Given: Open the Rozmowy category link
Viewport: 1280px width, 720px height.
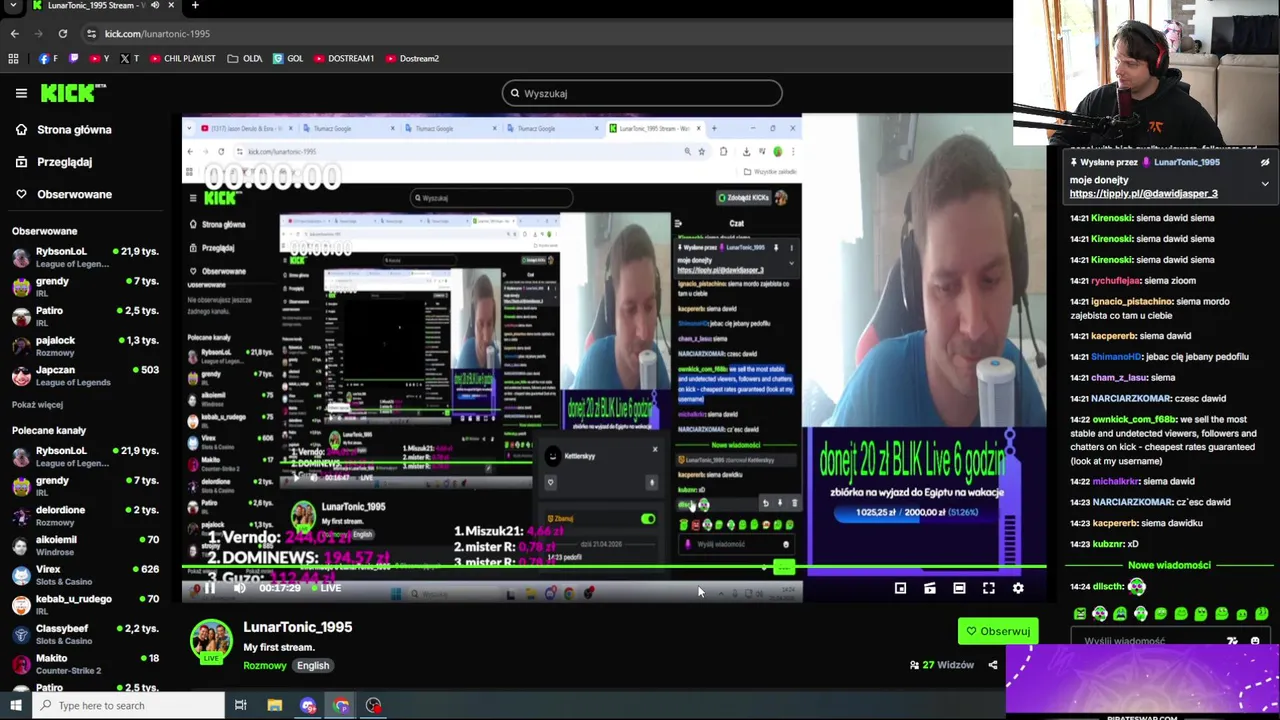Looking at the screenshot, I should [x=264, y=665].
